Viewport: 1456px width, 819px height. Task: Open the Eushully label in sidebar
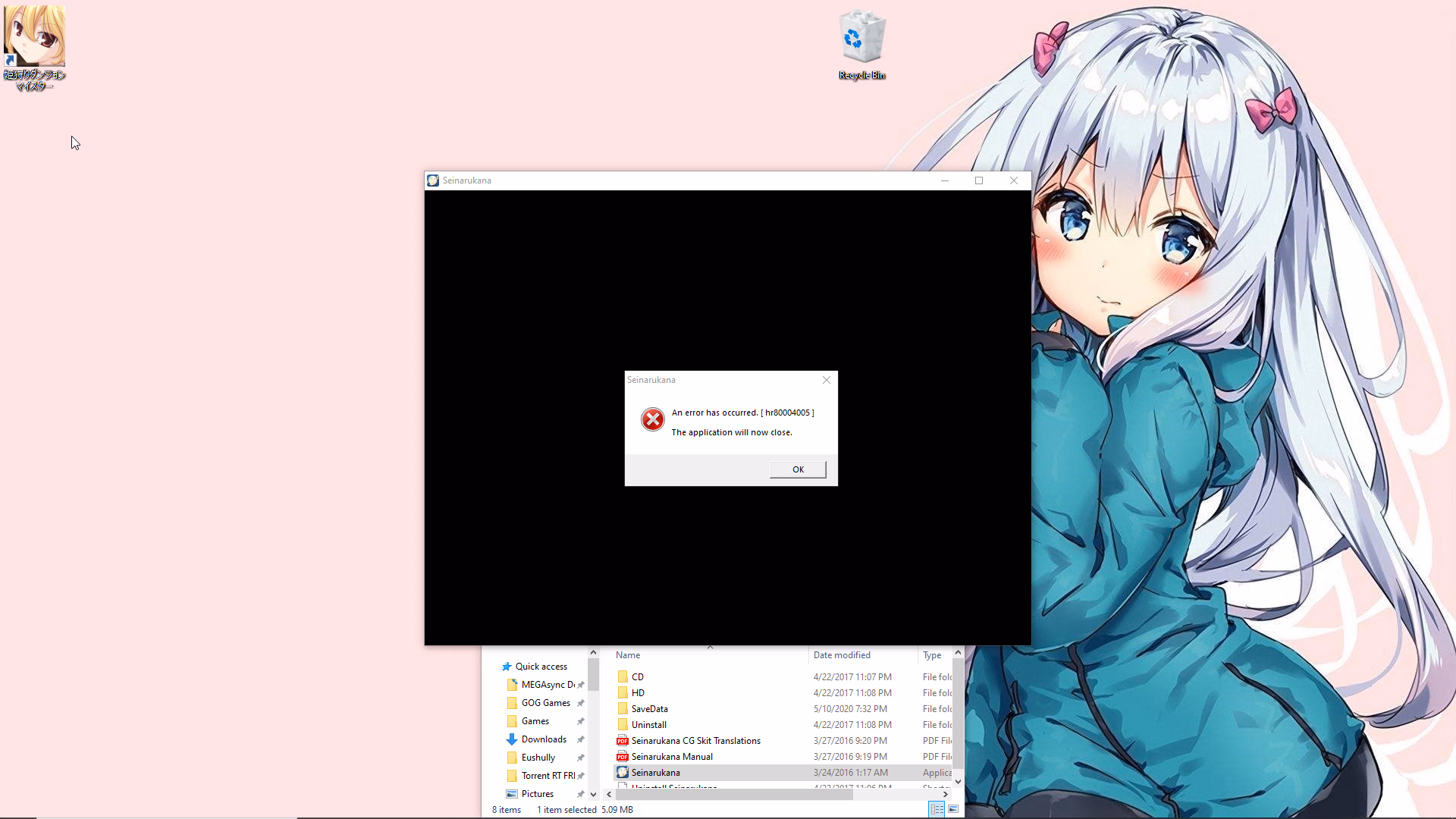click(x=538, y=758)
